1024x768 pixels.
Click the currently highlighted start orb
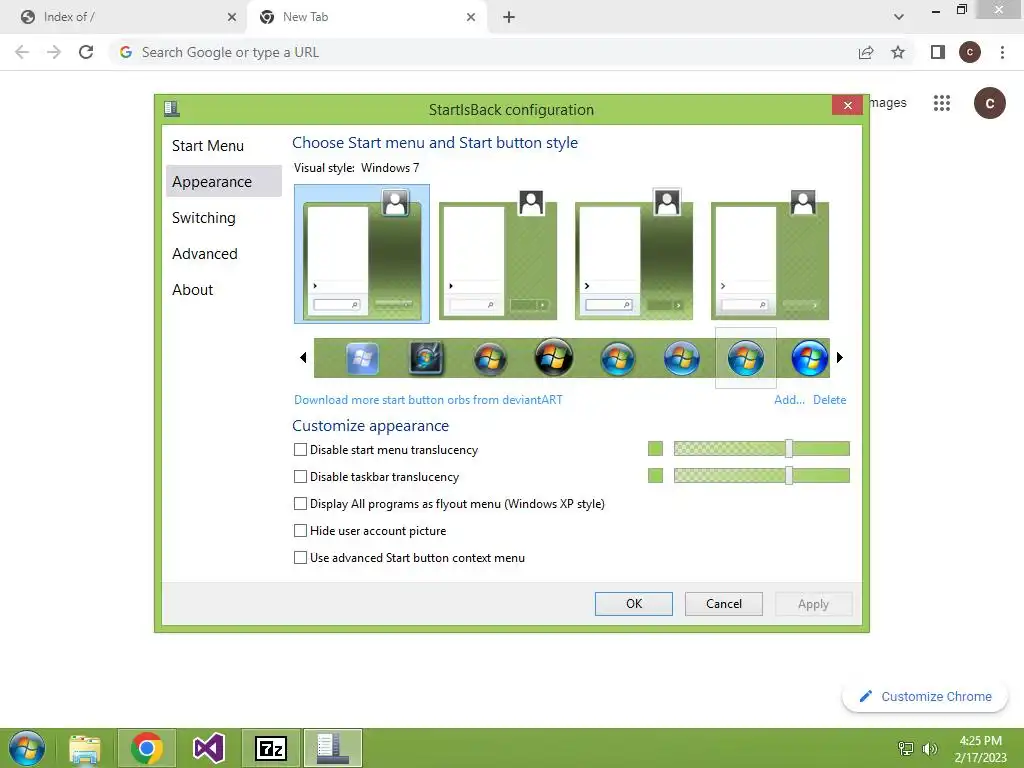[x=745, y=359]
